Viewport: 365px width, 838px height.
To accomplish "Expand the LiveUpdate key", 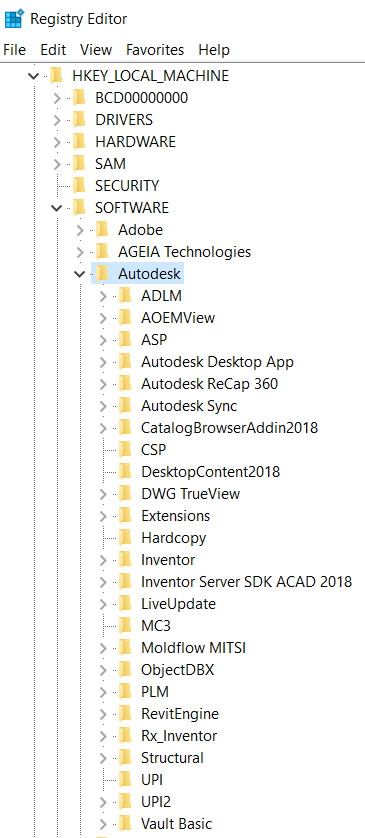I will [103, 604].
